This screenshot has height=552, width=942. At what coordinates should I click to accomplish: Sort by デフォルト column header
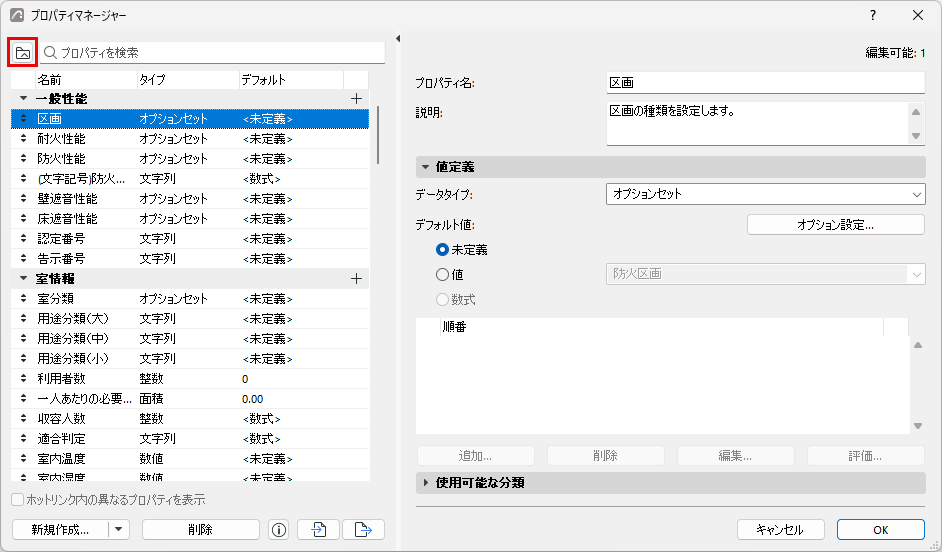(291, 80)
